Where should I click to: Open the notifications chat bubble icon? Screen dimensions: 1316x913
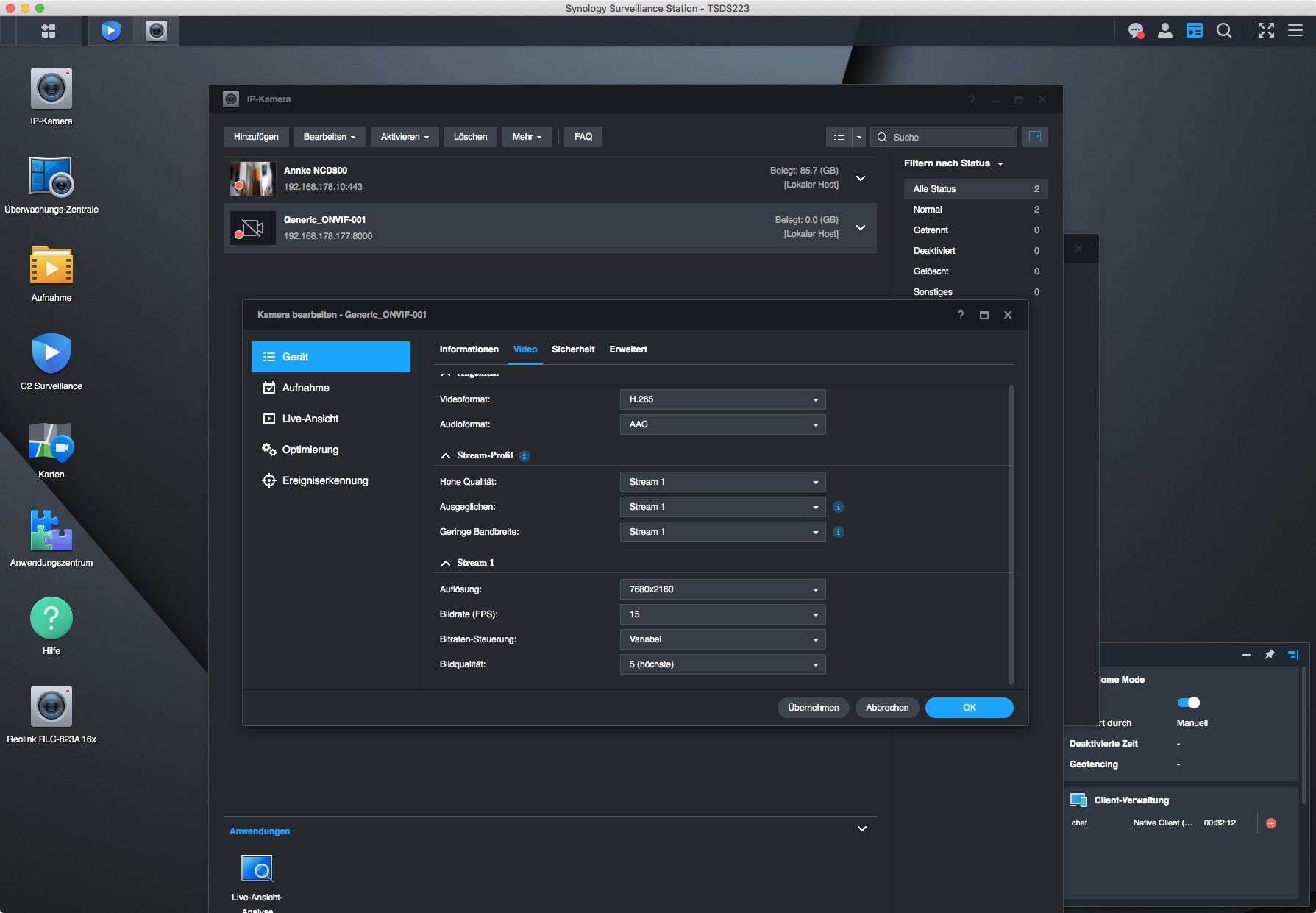[x=1136, y=31]
